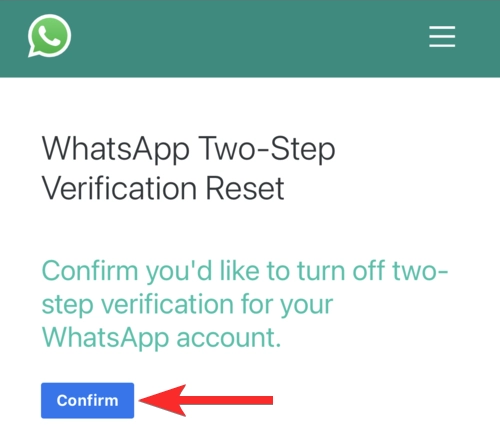
Task: Click the word "Reset" in the heading
Action: point(245,188)
